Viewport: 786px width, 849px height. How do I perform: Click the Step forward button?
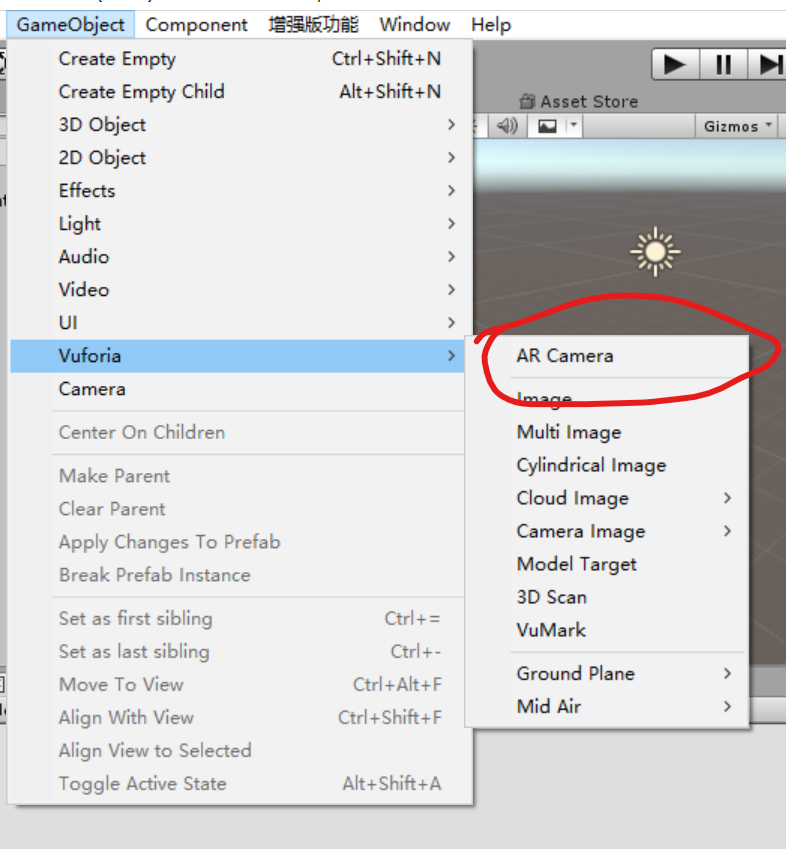point(768,64)
